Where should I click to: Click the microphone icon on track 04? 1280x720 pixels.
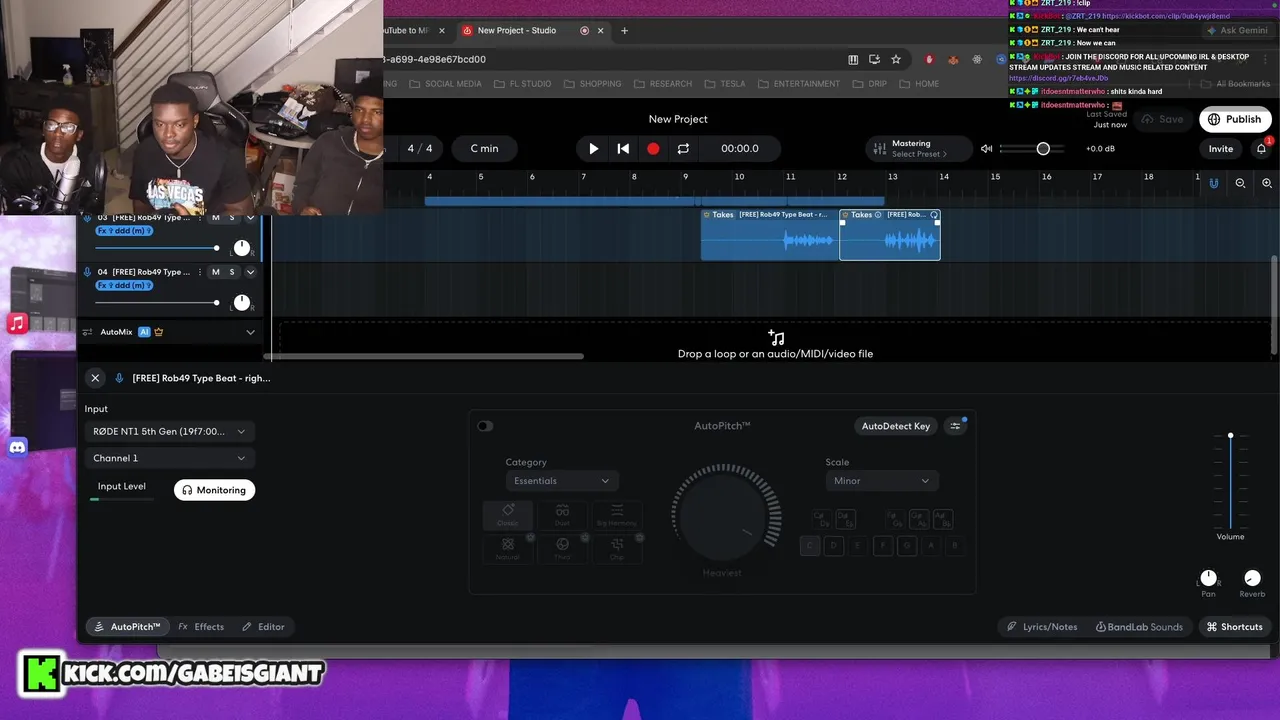pos(87,272)
